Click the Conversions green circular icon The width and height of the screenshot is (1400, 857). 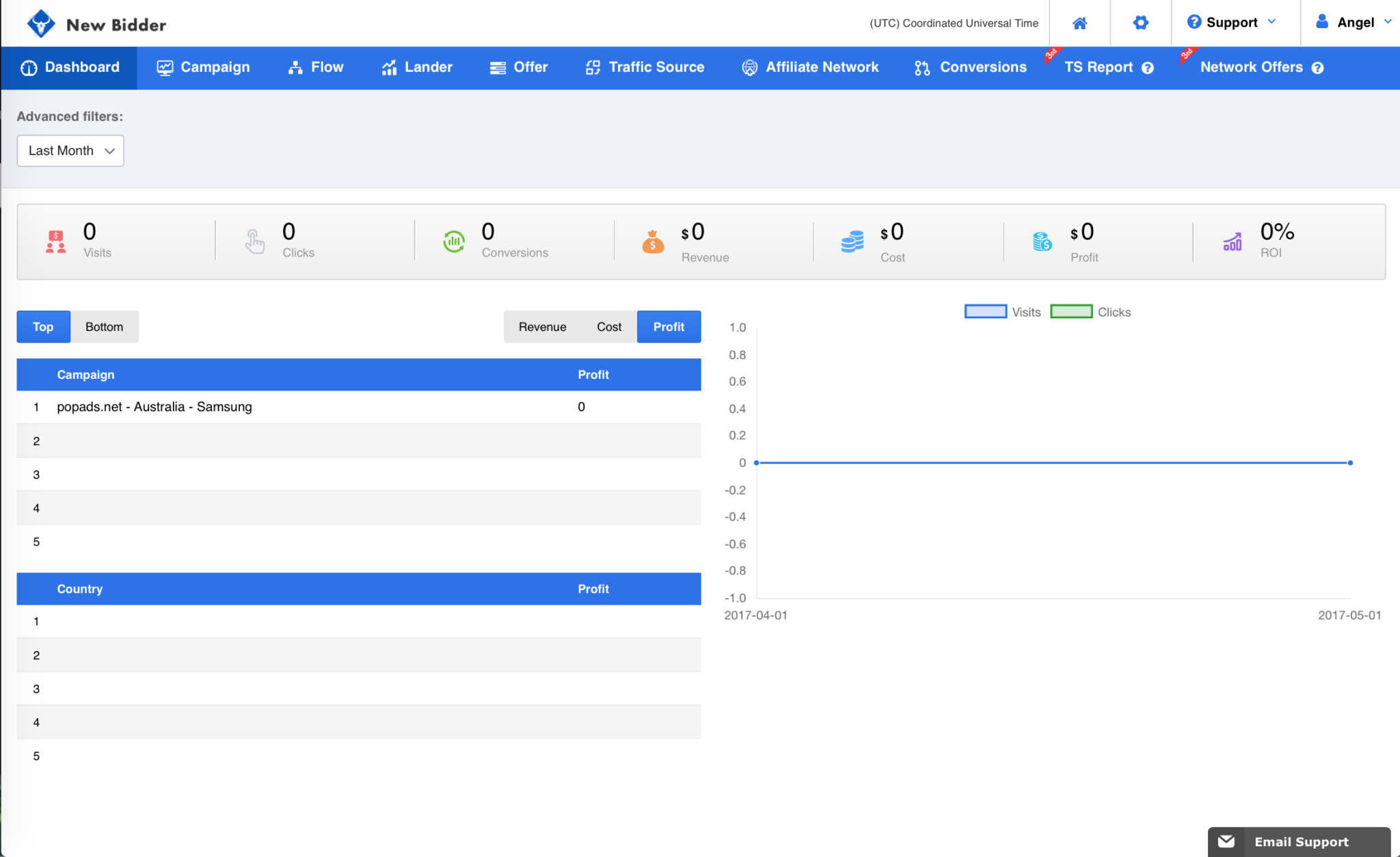[x=454, y=241]
